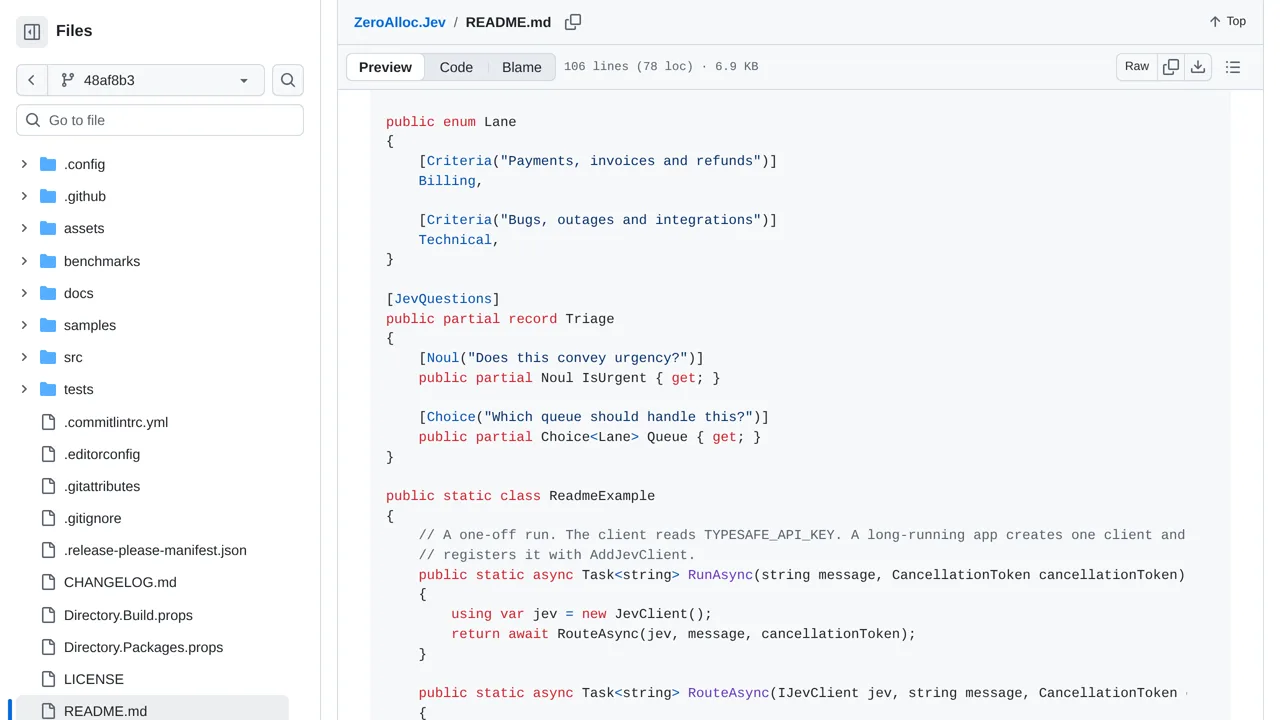The width and height of the screenshot is (1280, 720).
Task: Click the Raw button
Action: 1137,67
